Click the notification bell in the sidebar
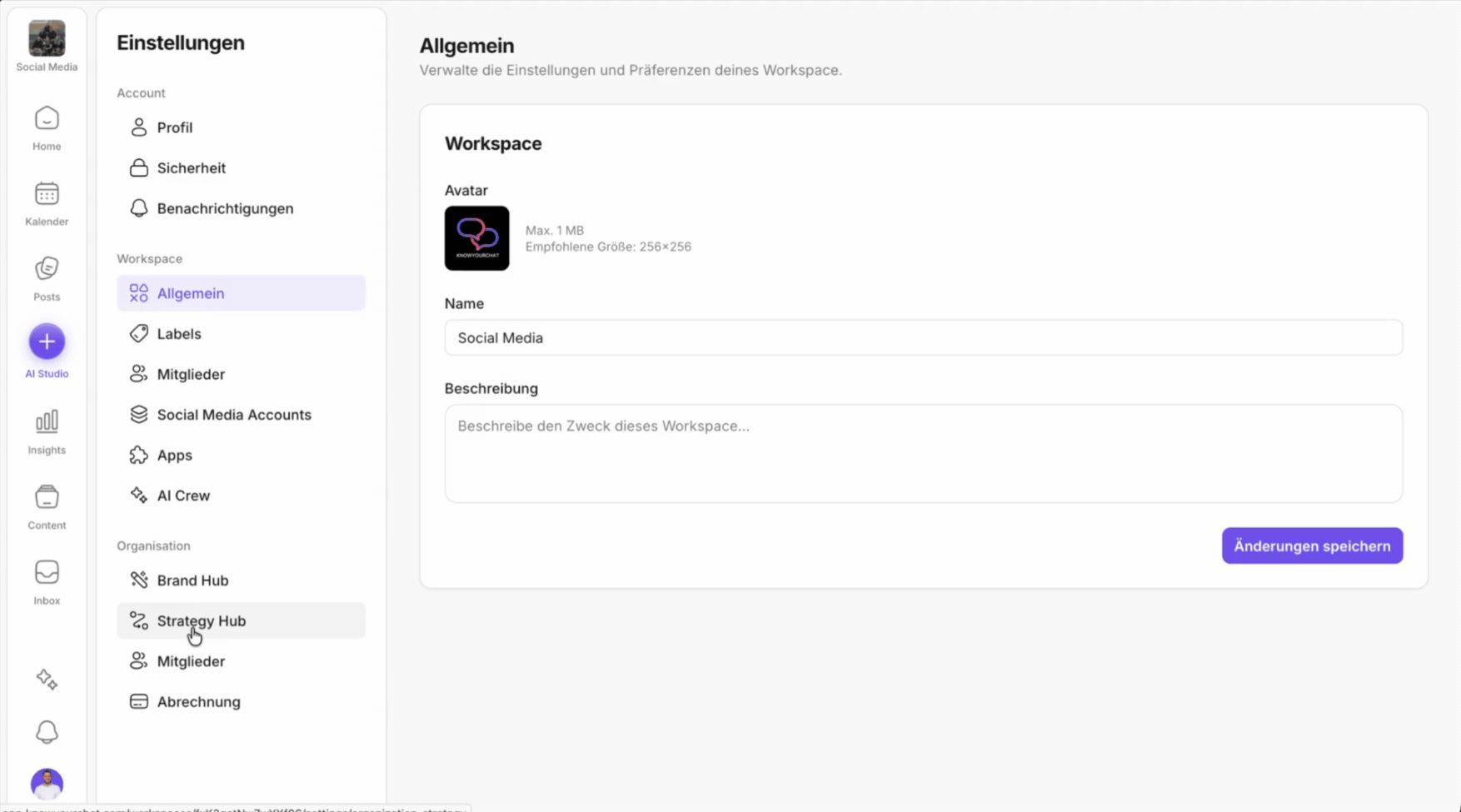The image size is (1461, 812). 47,731
